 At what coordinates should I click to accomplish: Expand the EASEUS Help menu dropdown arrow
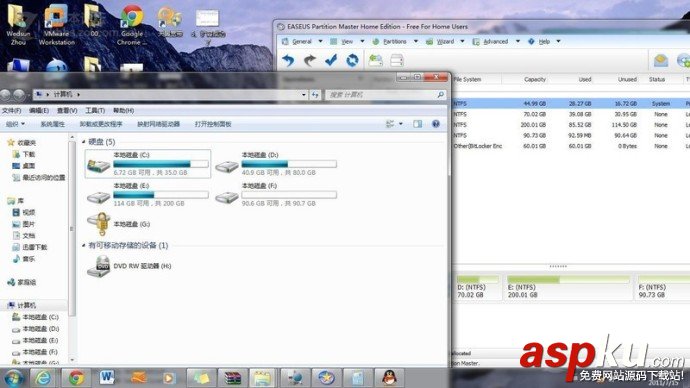pos(558,41)
